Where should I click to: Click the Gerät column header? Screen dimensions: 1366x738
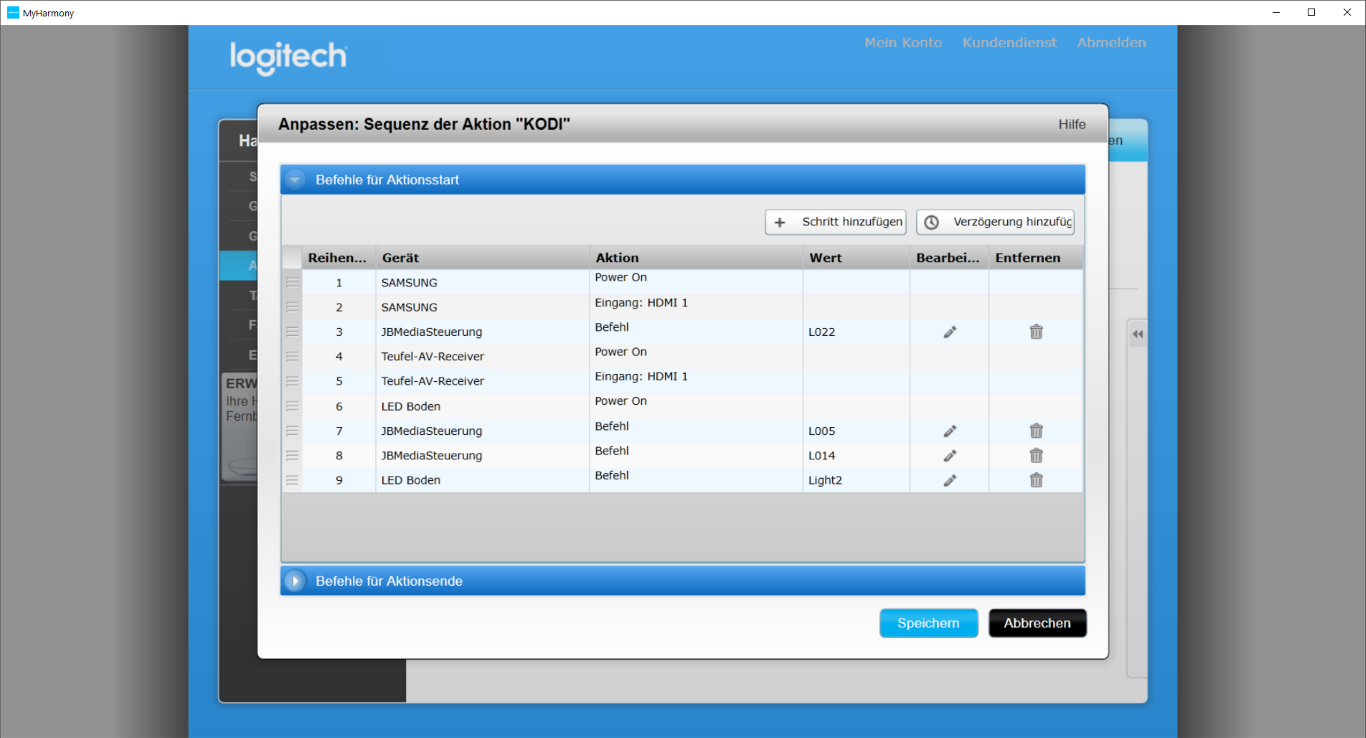tap(482, 257)
